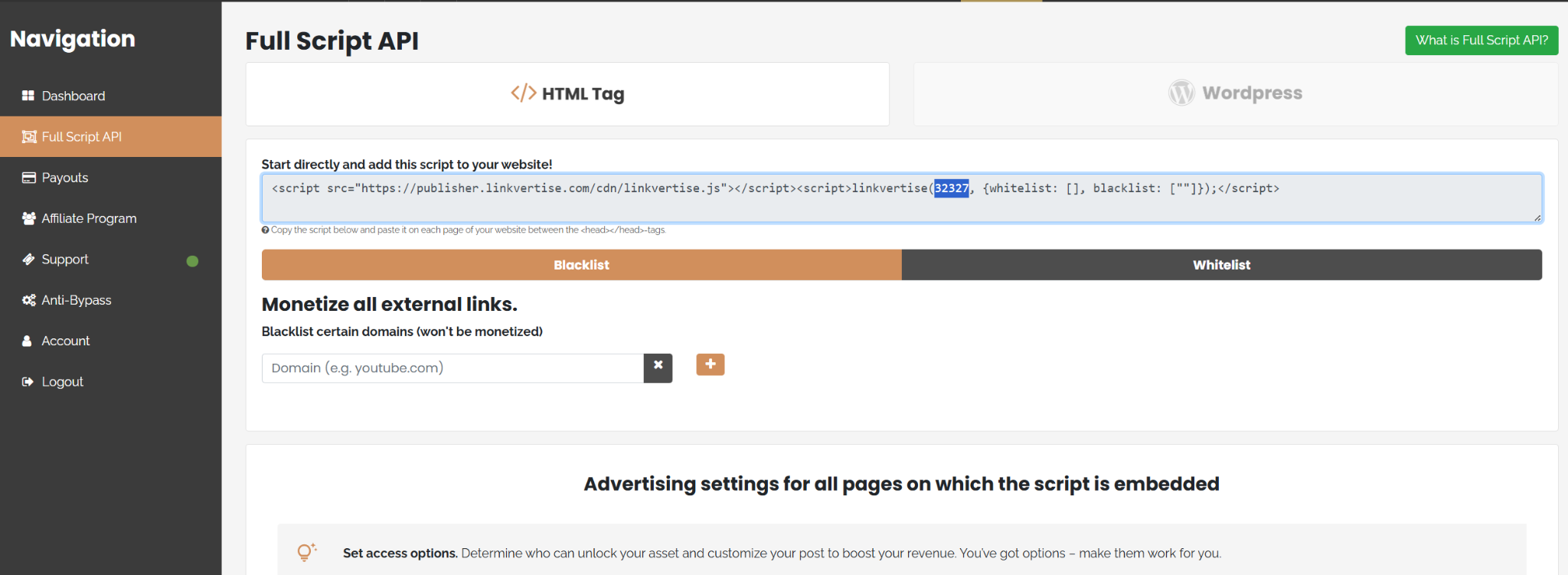
Task: Click the HTML code brackets icon
Action: tap(524, 93)
